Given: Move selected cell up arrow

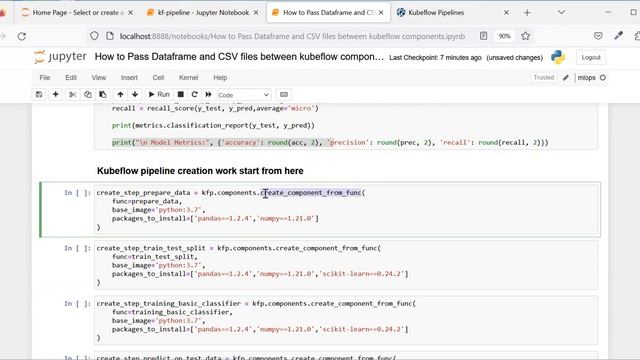Looking at the screenshot, I should [x=120, y=95].
